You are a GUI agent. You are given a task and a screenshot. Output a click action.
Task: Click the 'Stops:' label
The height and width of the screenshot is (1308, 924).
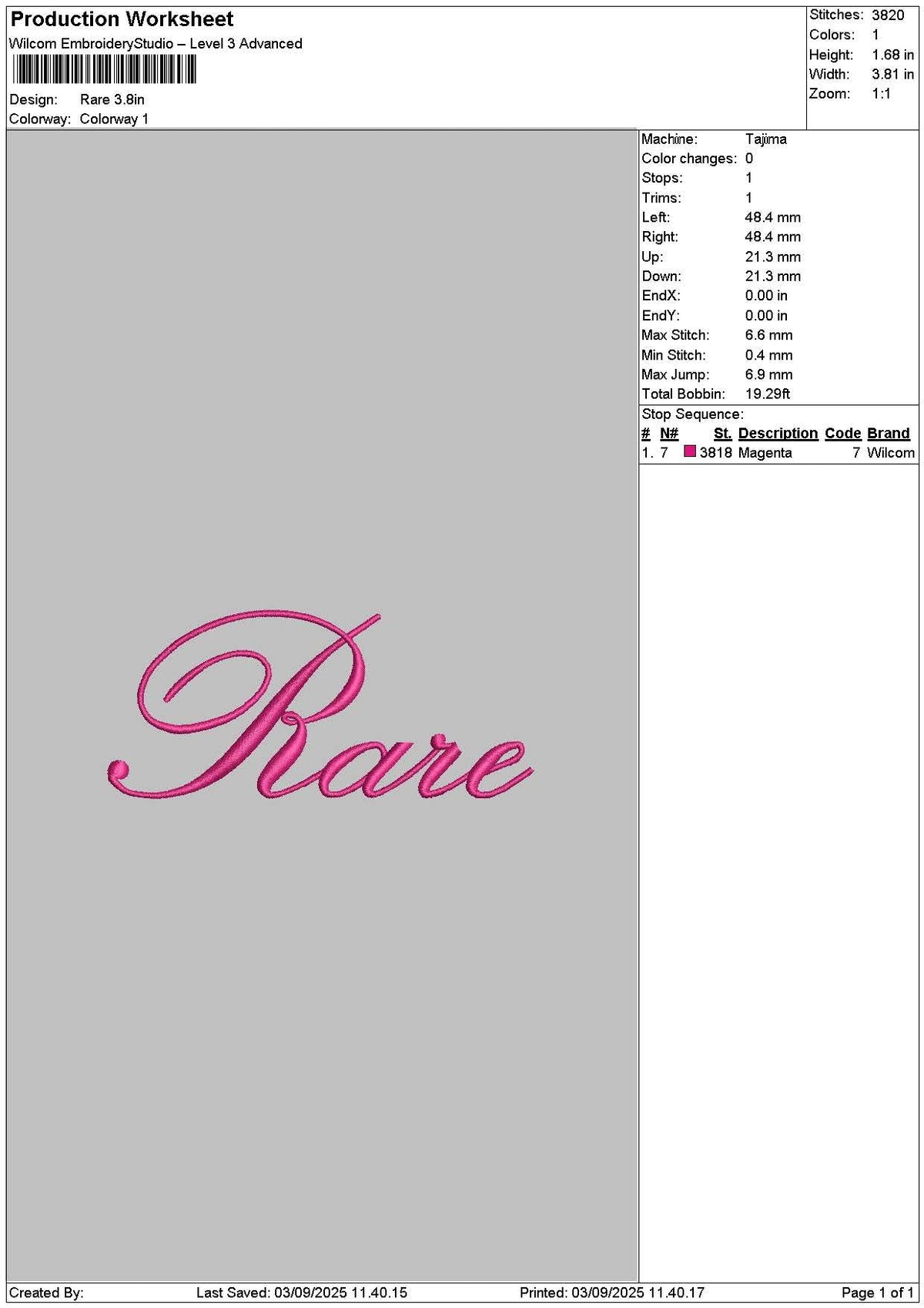662,178
